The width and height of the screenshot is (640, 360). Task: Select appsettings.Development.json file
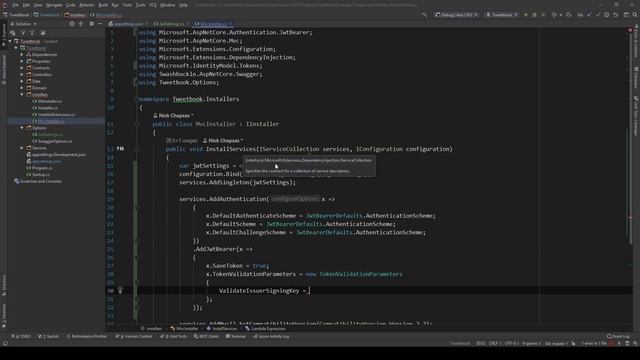pos(56,155)
